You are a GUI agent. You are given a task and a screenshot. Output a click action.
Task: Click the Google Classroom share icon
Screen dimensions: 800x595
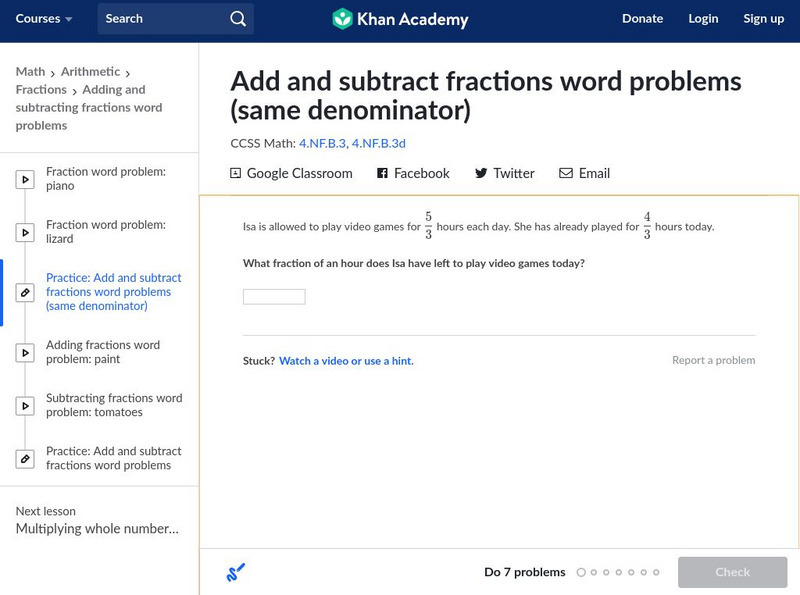tap(236, 173)
